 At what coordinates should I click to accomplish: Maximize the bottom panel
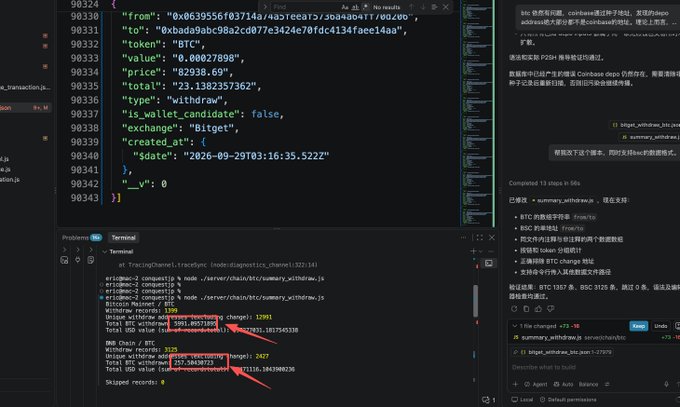click(x=479, y=237)
